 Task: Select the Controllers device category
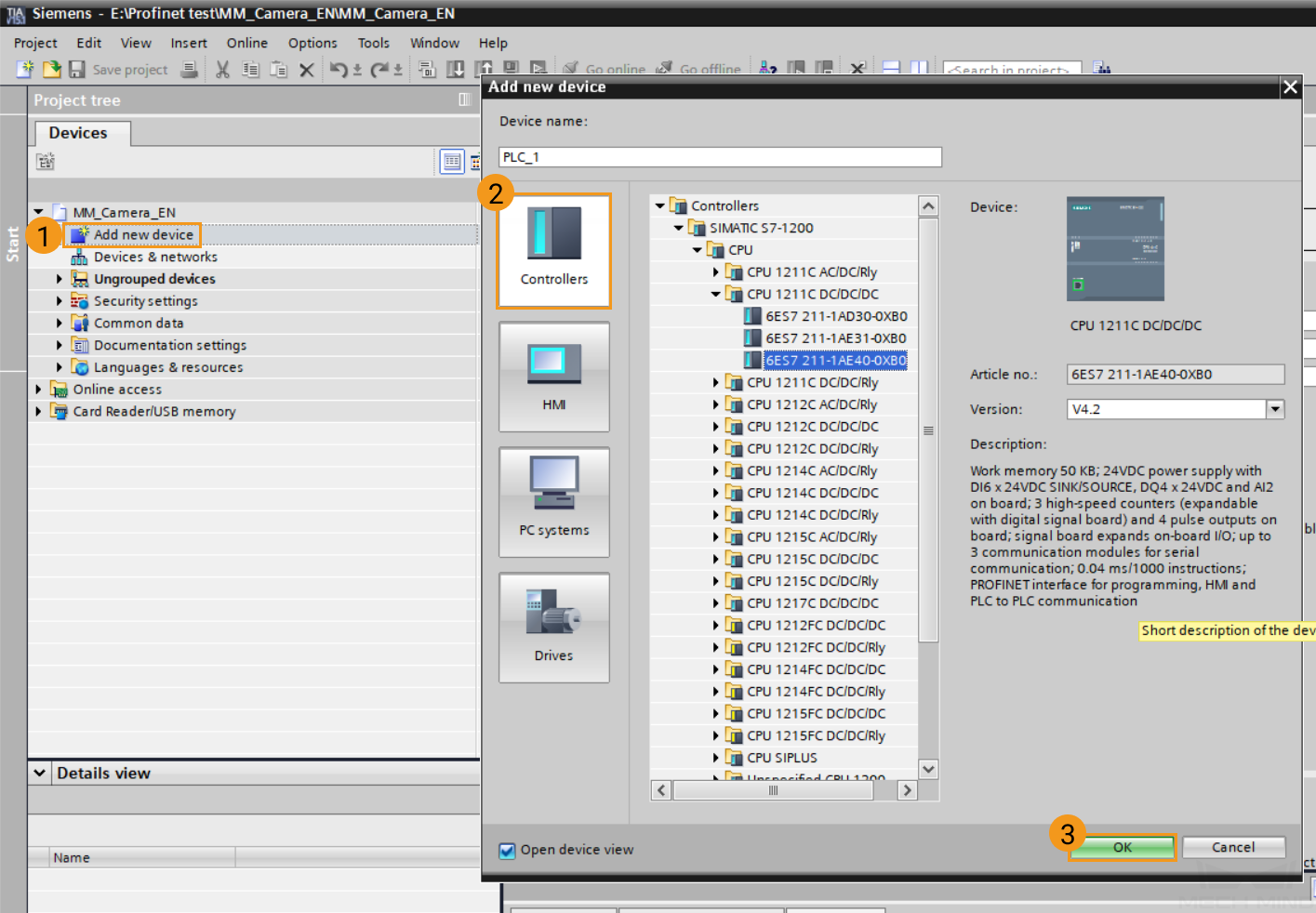554,251
